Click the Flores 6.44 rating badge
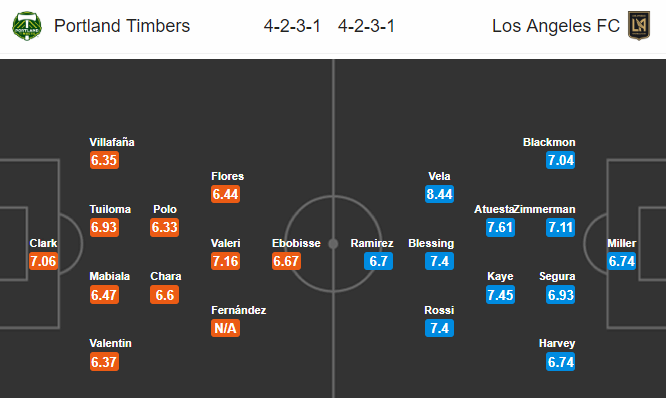 226,194
